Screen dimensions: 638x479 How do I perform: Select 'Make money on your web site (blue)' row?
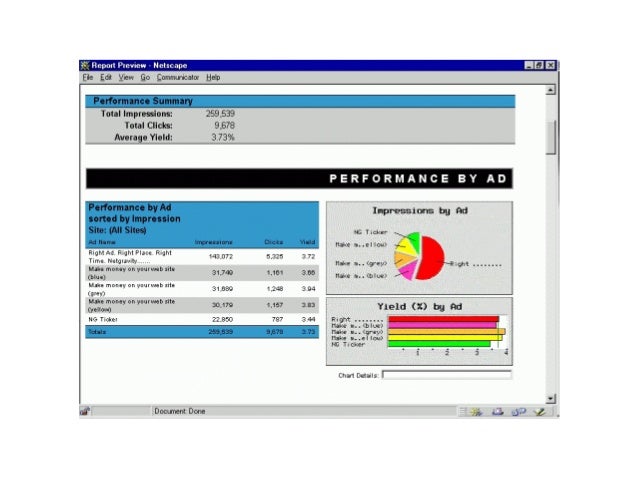[x=202, y=273]
